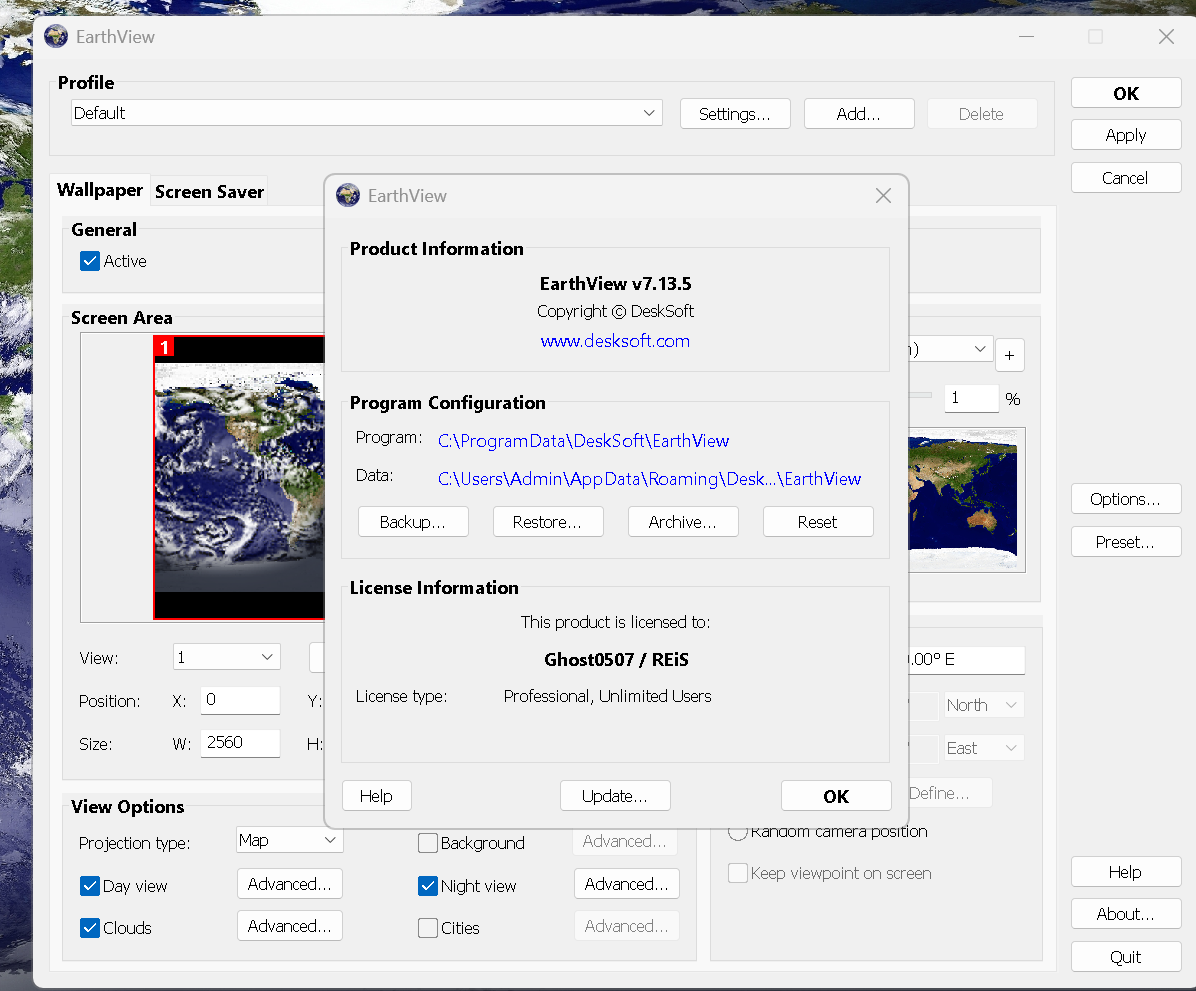Click the Help button in the About dialog

[376, 796]
